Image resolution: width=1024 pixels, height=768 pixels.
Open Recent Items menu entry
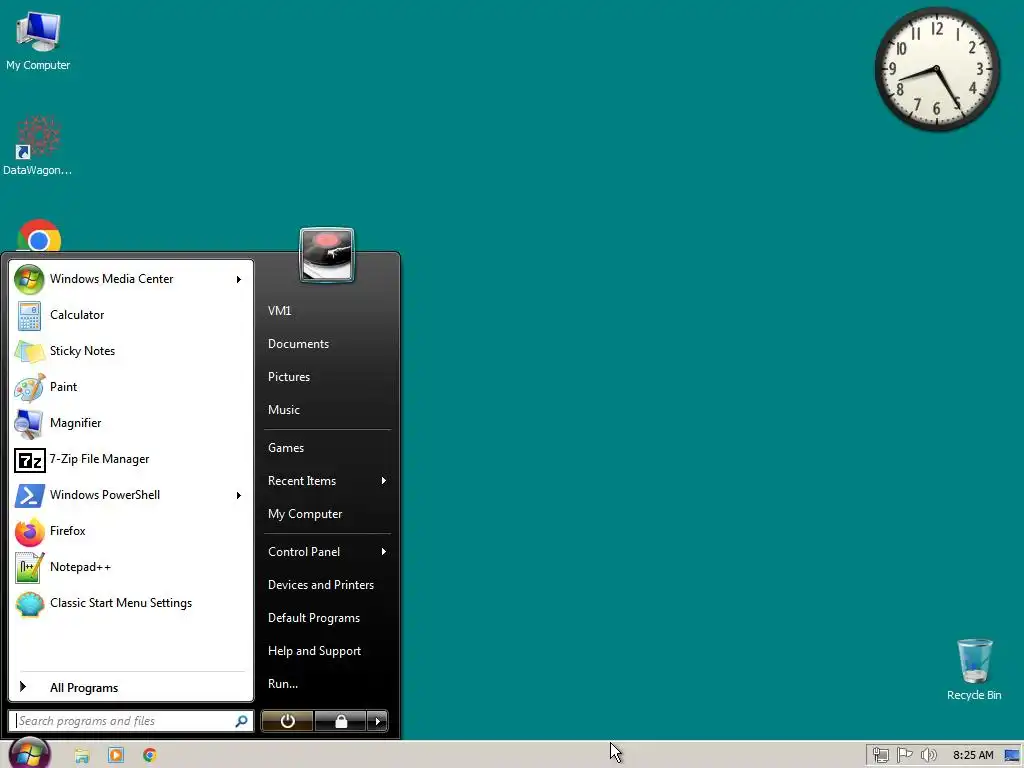pos(327,481)
